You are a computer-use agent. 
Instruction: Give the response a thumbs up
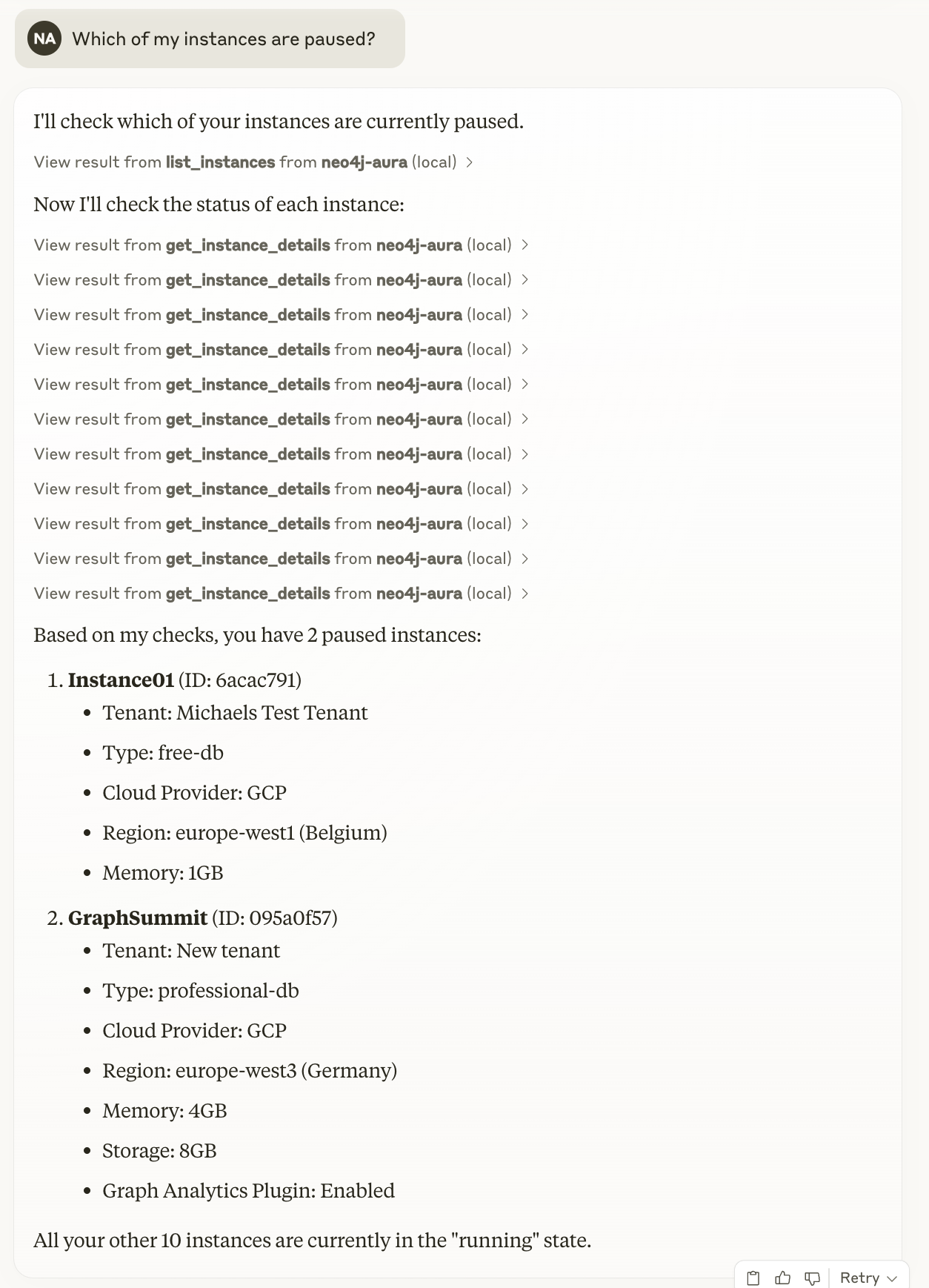click(782, 1278)
